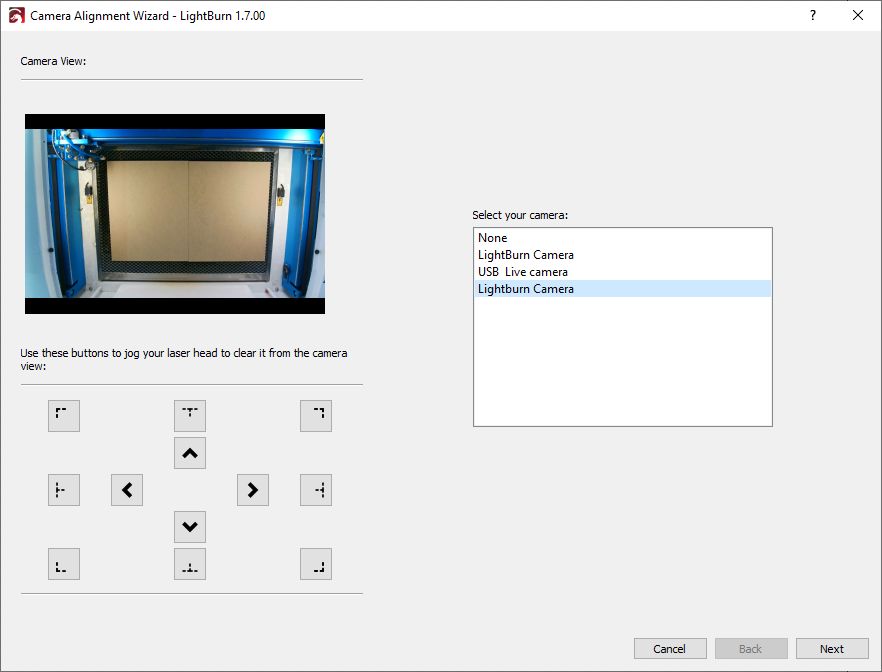Click the disabled Back button
The image size is (882, 672).
click(x=751, y=648)
